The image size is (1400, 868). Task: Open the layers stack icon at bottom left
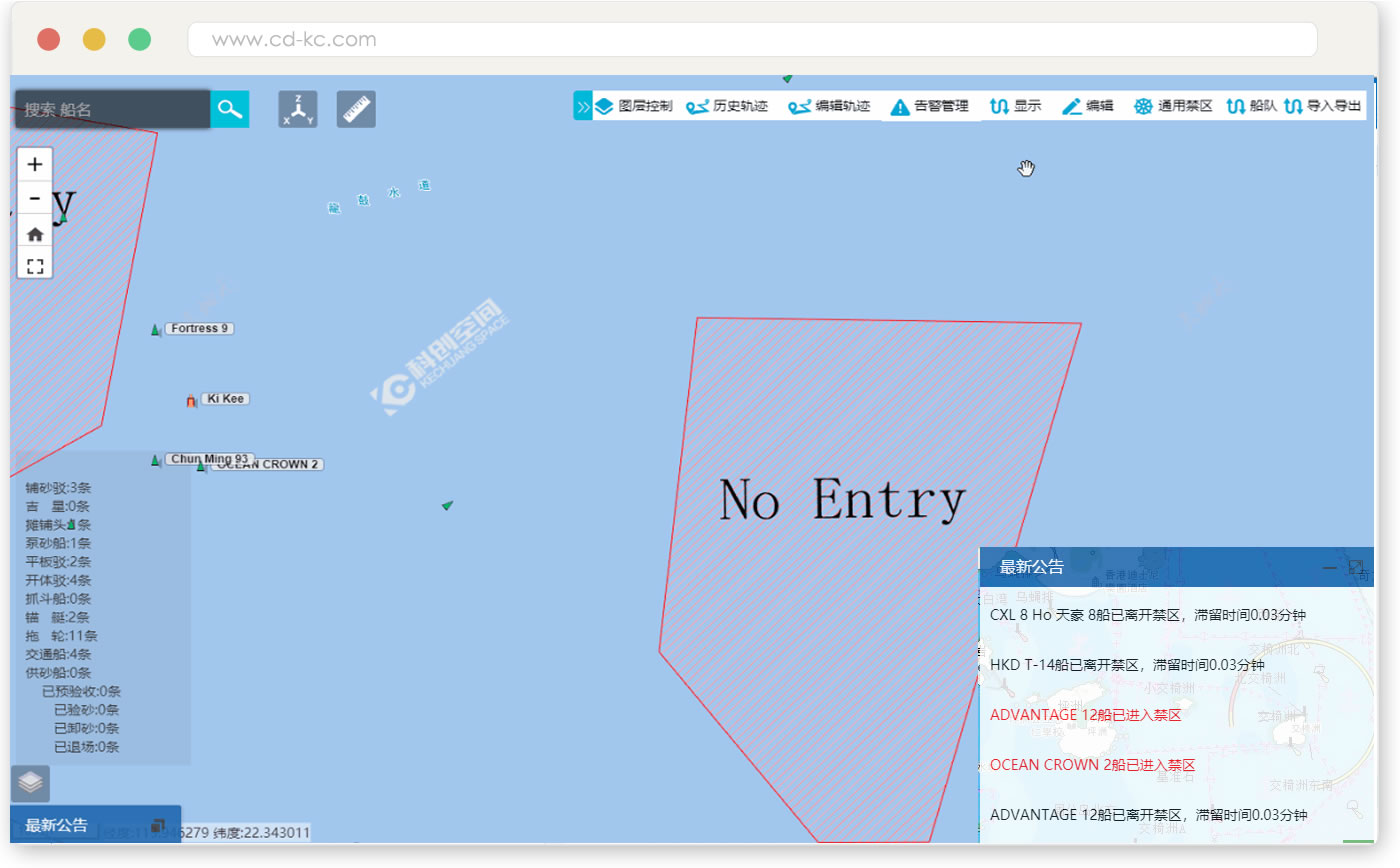(30, 782)
